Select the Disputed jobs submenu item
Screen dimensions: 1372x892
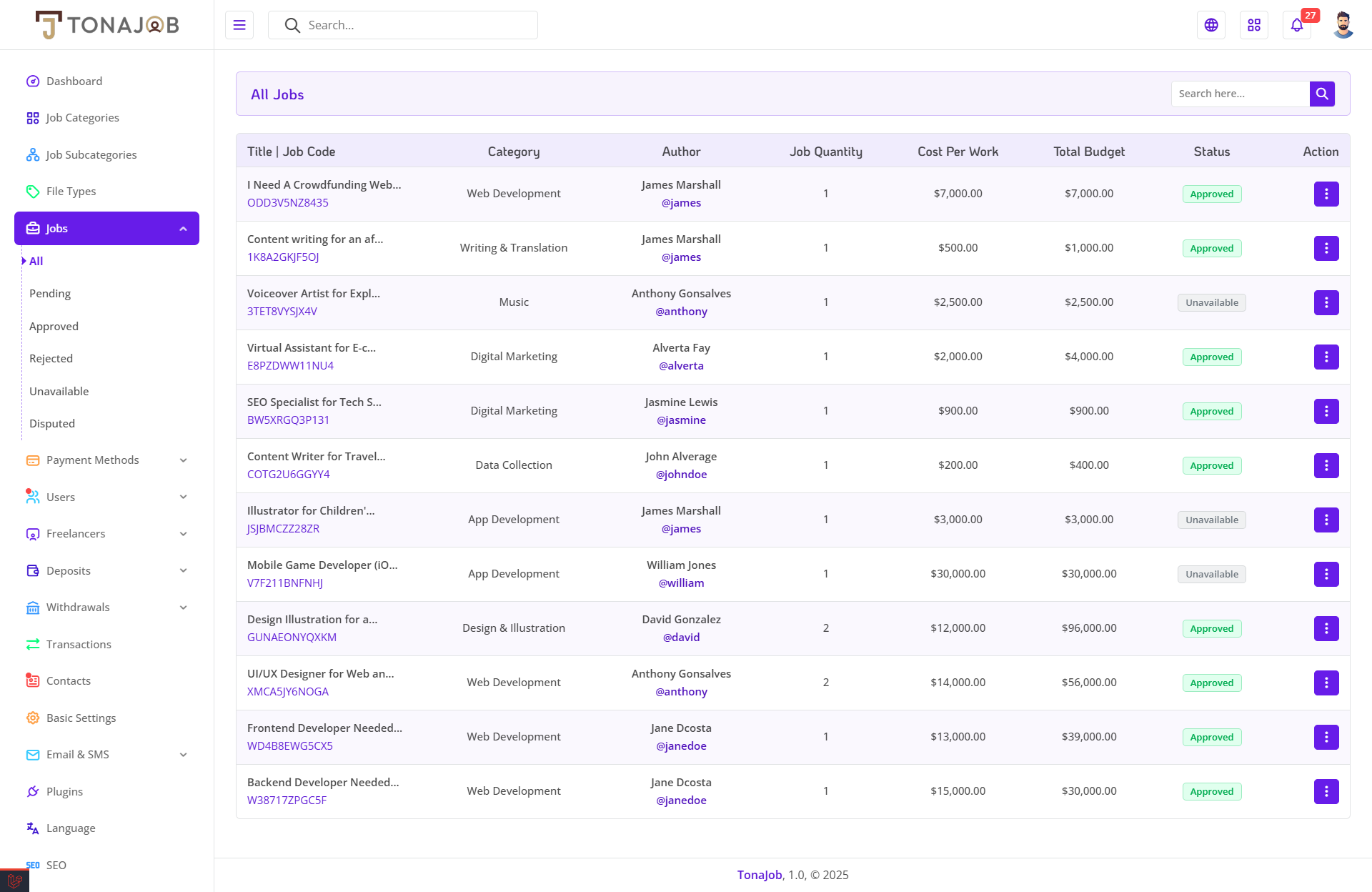[52, 424]
